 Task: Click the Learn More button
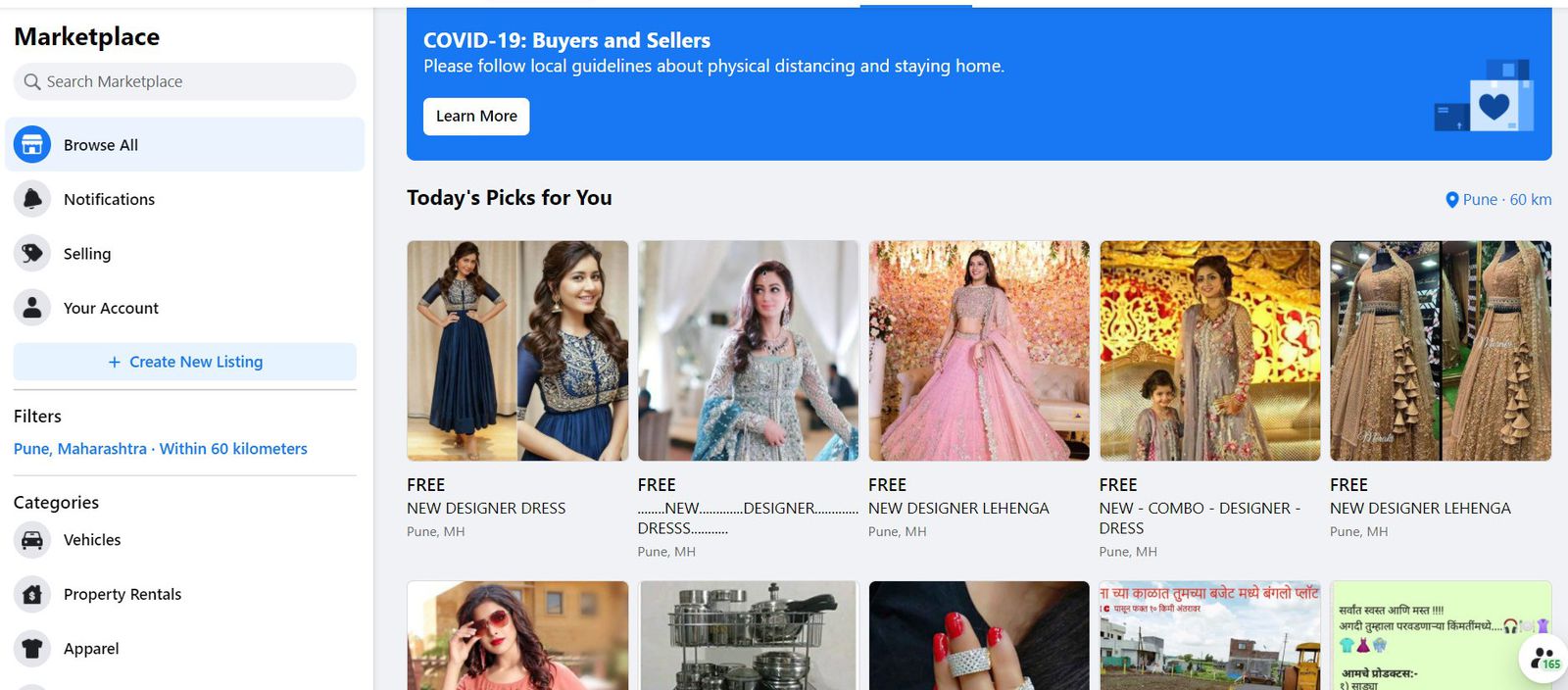476,117
